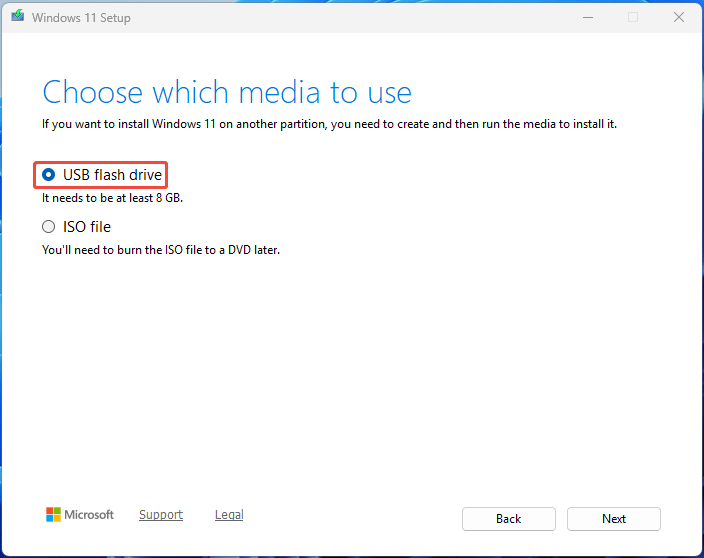Click the Windows 11 Setup title icon

(x=18, y=16)
